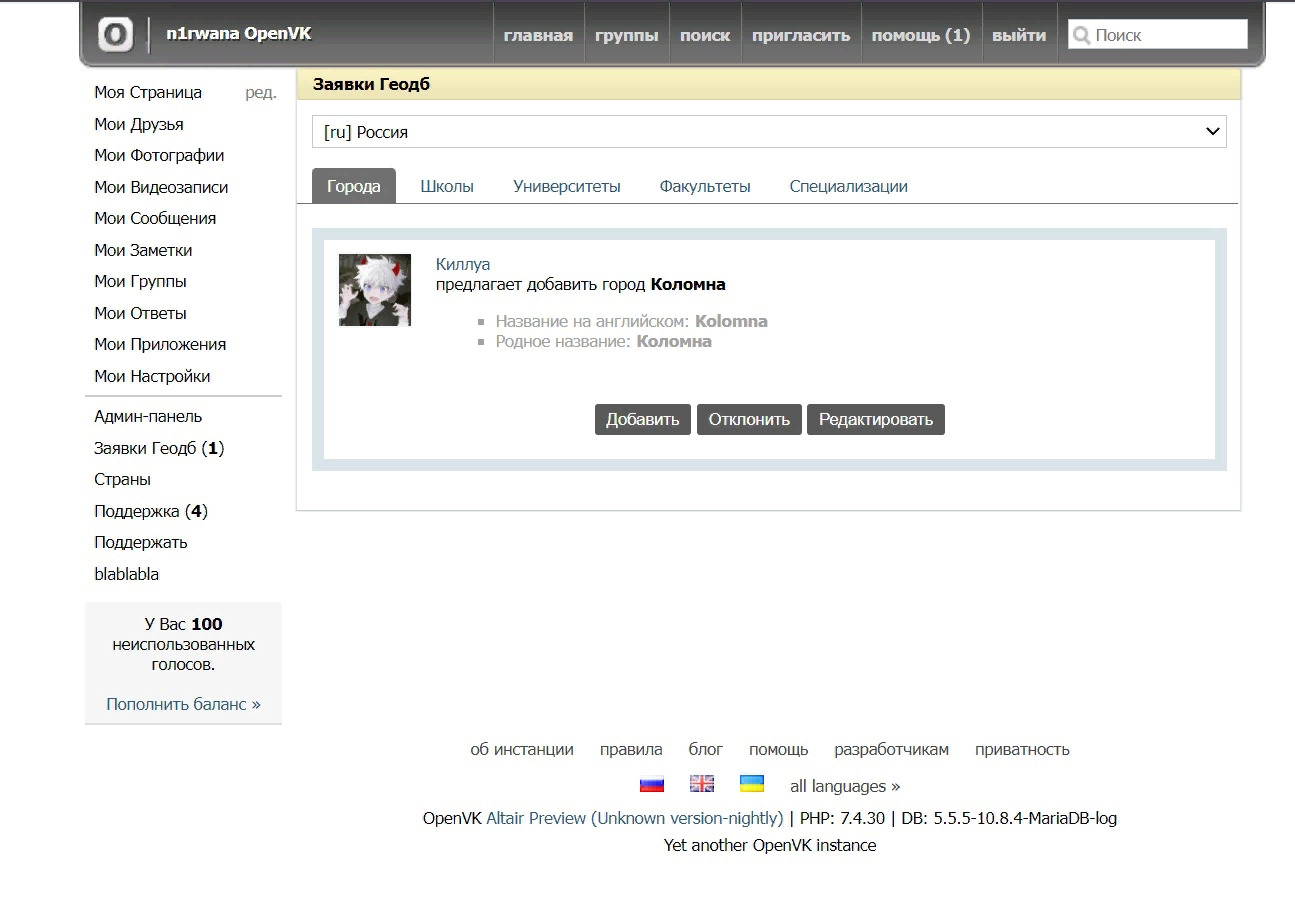This screenshot has height=913, width=1295.
Task: Focus the Поиск search field
Action: (x=1158, y=35)
